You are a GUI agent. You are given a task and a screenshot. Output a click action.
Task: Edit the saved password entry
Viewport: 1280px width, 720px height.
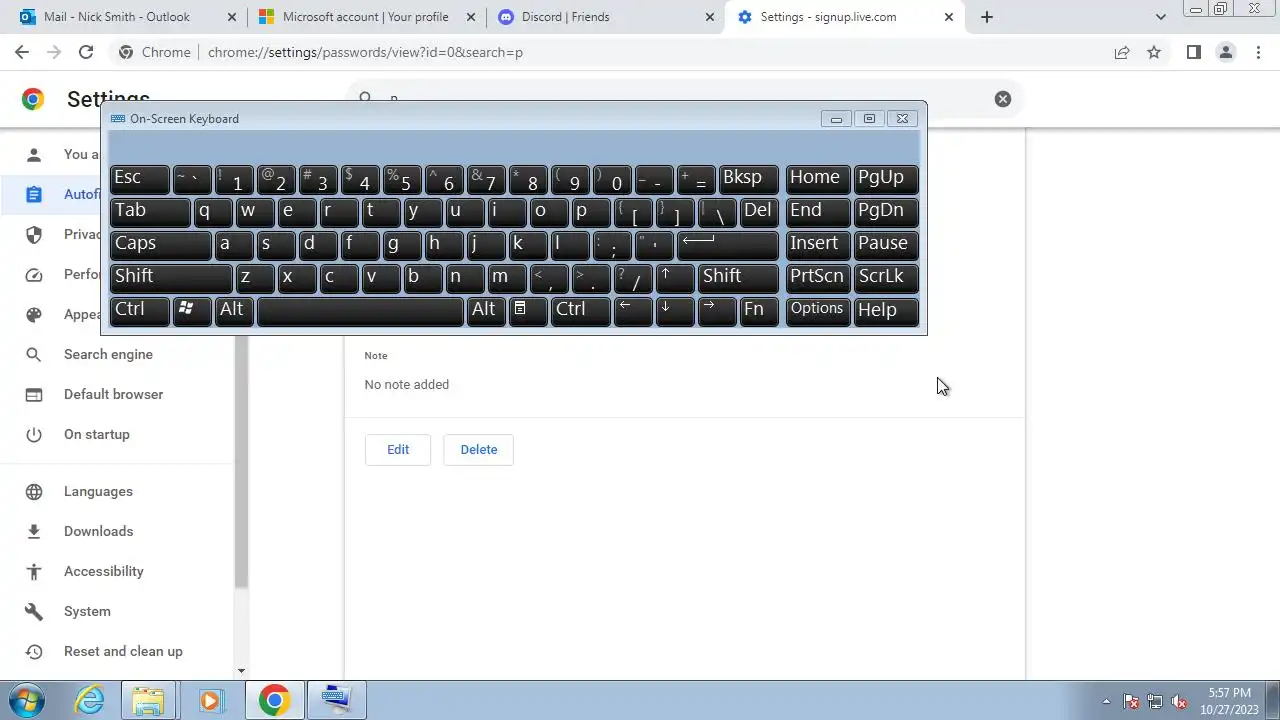pyautogui.click(x=398, y=449)
